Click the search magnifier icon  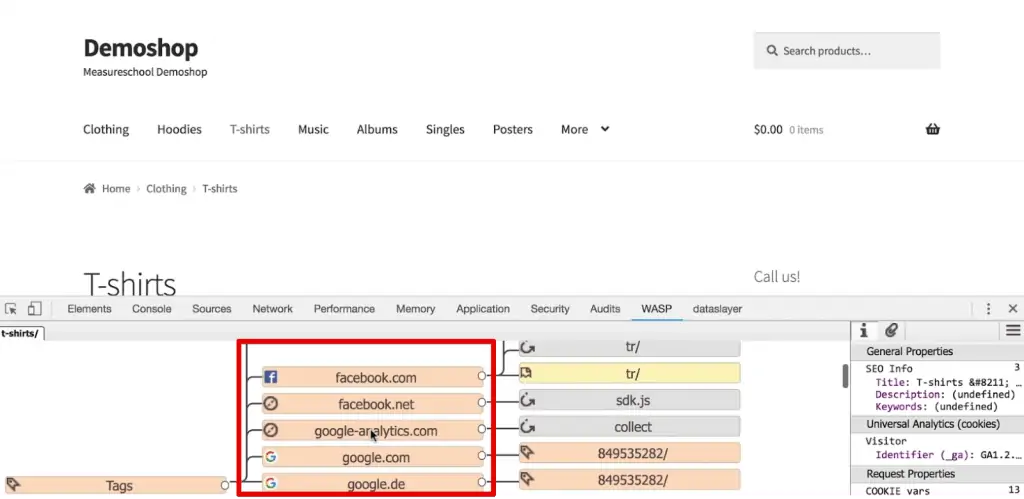[x=772, y=50]
